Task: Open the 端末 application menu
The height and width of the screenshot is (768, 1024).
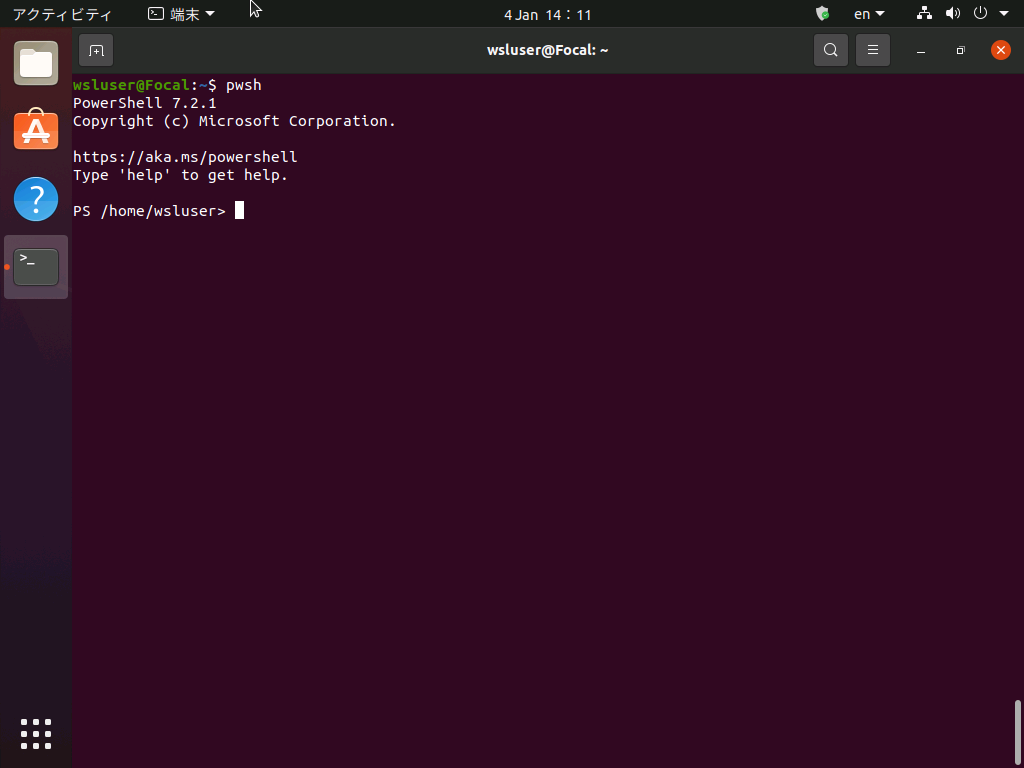Action: (181, 14)
